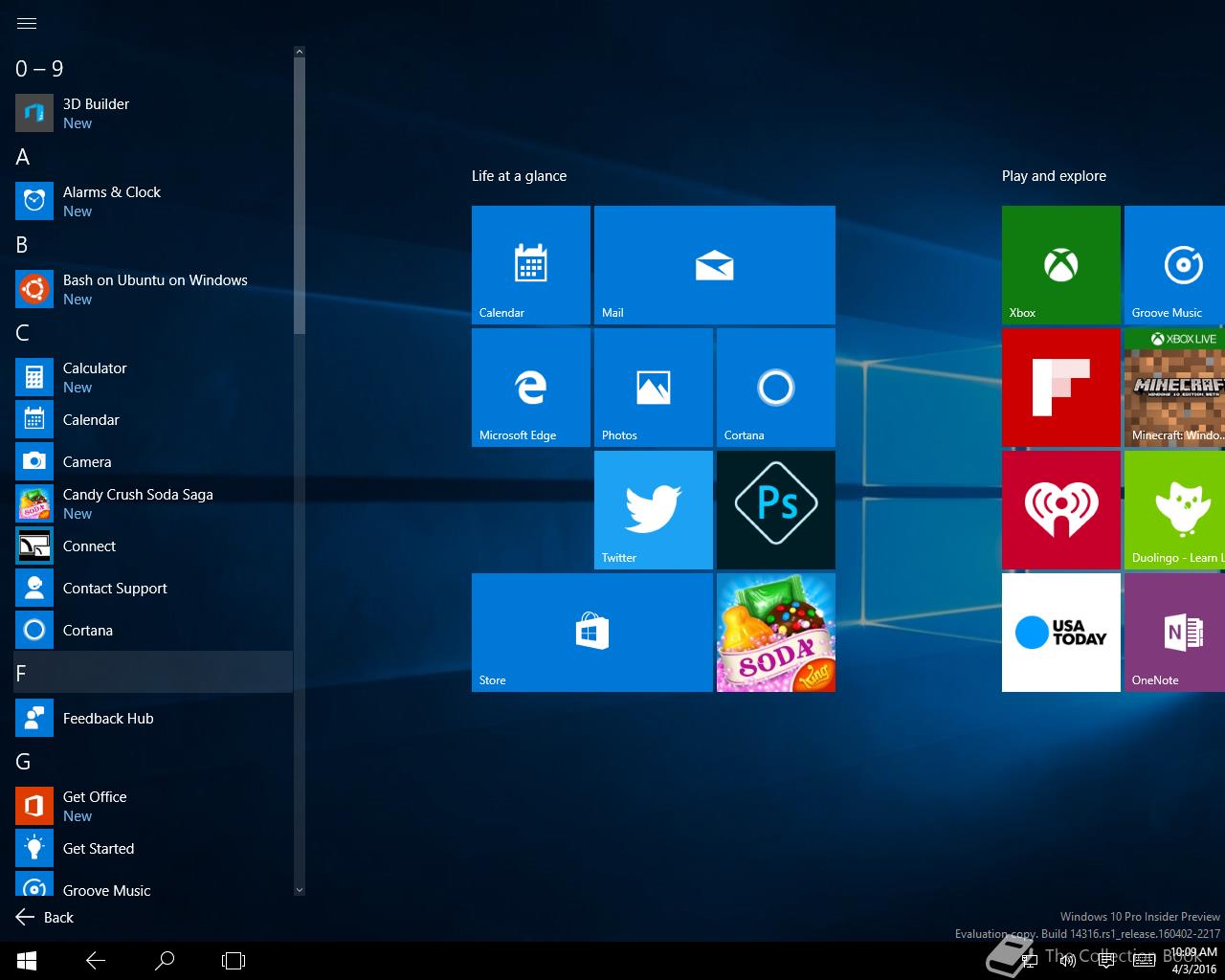This screenshot has height=980, width=1225.
Task: Open the Store tile
Action: pyautogui.click(x=592, y=633)
